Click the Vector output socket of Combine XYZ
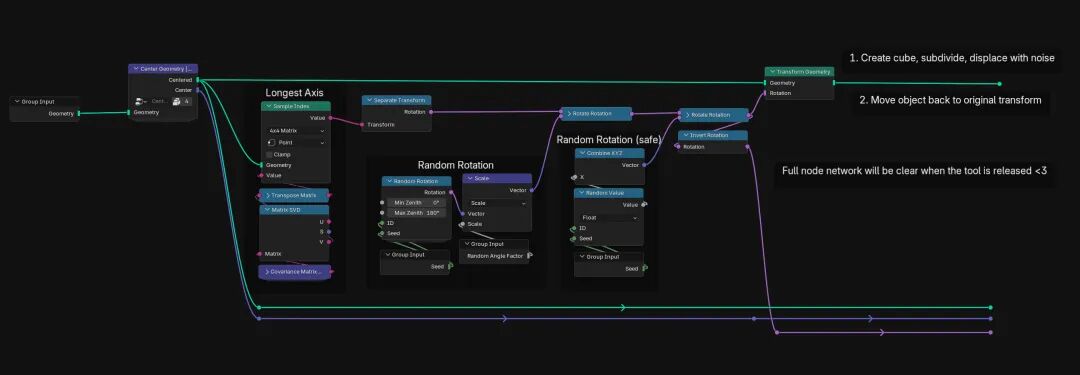This screenshot has height=375, width=1080. 644,165
